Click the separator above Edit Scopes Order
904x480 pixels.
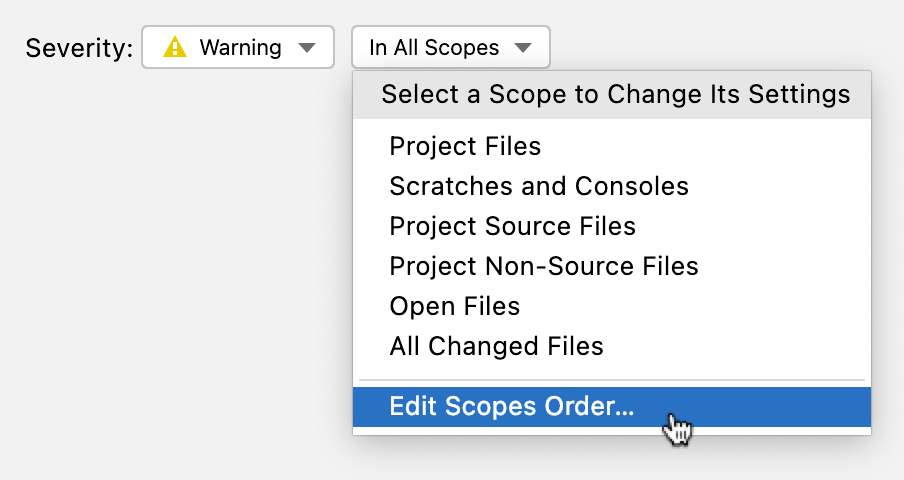(611, 379)
